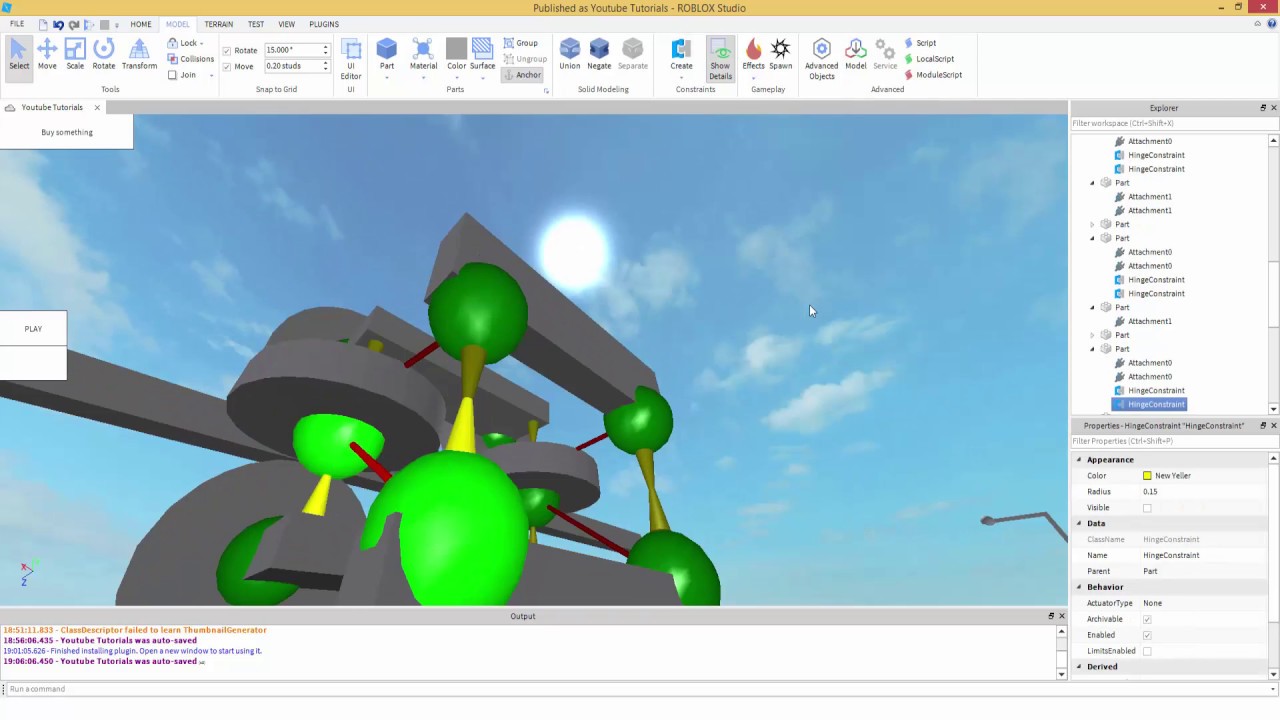Enable the Join checkbox
This screenshot has width=1280, height=720.
pyautogui.click(x=172, y=75)
